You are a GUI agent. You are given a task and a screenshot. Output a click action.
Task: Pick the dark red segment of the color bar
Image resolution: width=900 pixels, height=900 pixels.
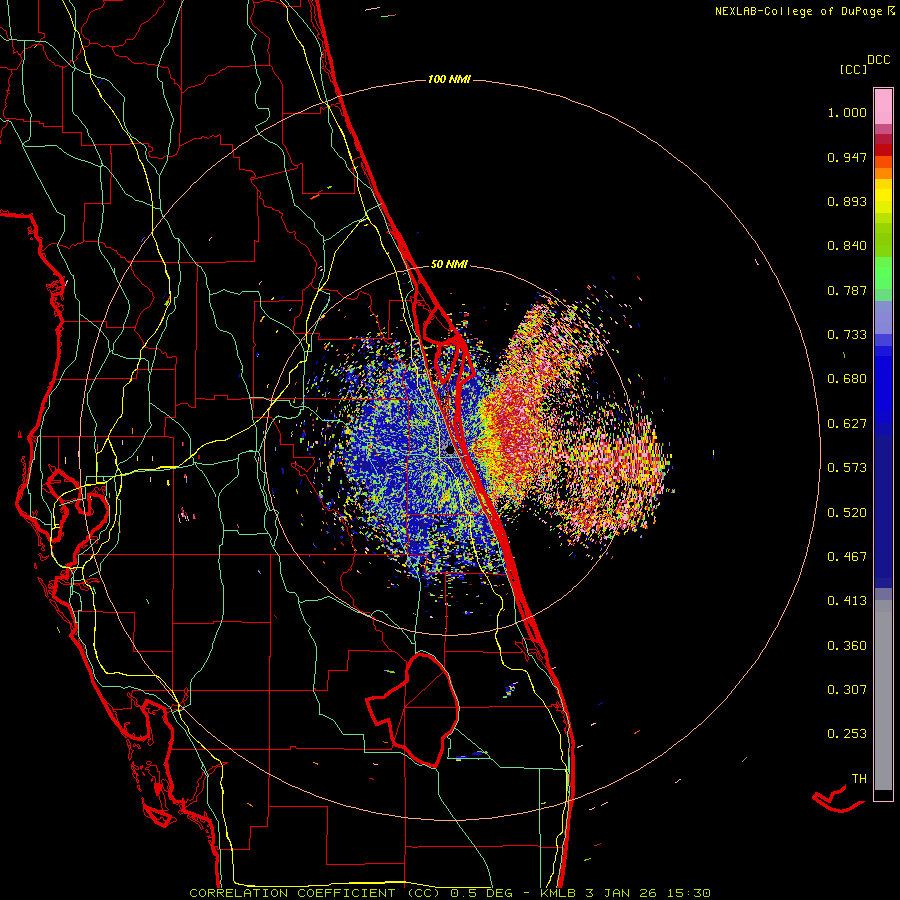coord(883,149)
